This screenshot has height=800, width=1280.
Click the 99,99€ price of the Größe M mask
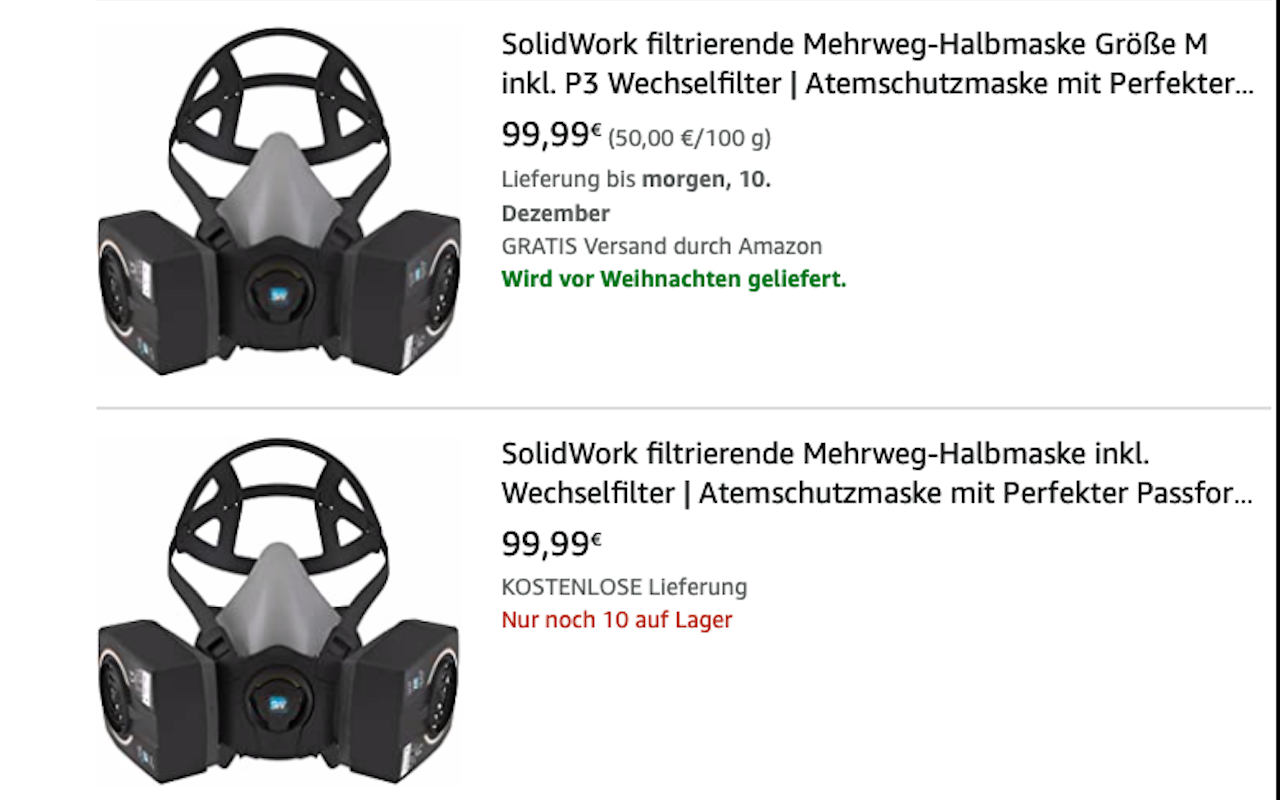point(551,136)
